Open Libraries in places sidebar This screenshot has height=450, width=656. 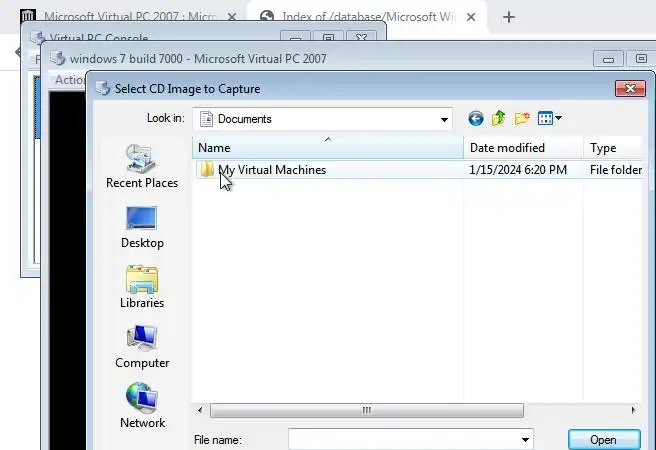click(x=142, y=287)
